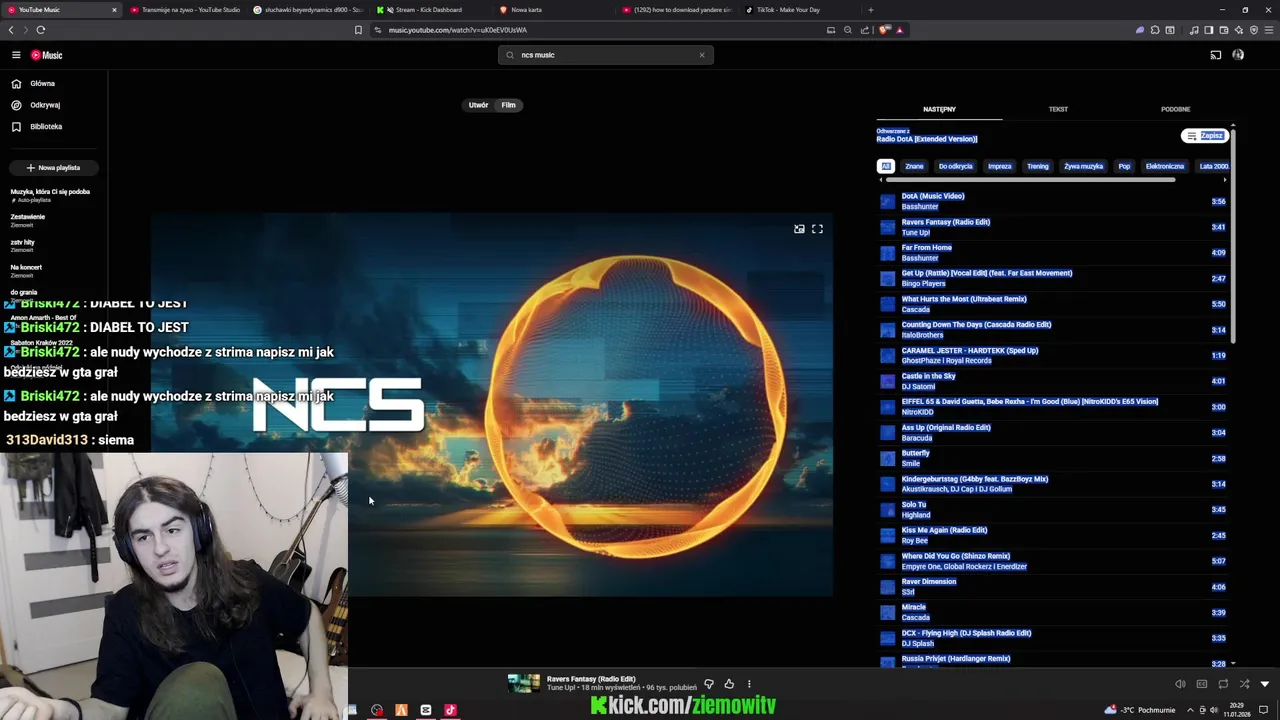Reload the page in browser

41,30
